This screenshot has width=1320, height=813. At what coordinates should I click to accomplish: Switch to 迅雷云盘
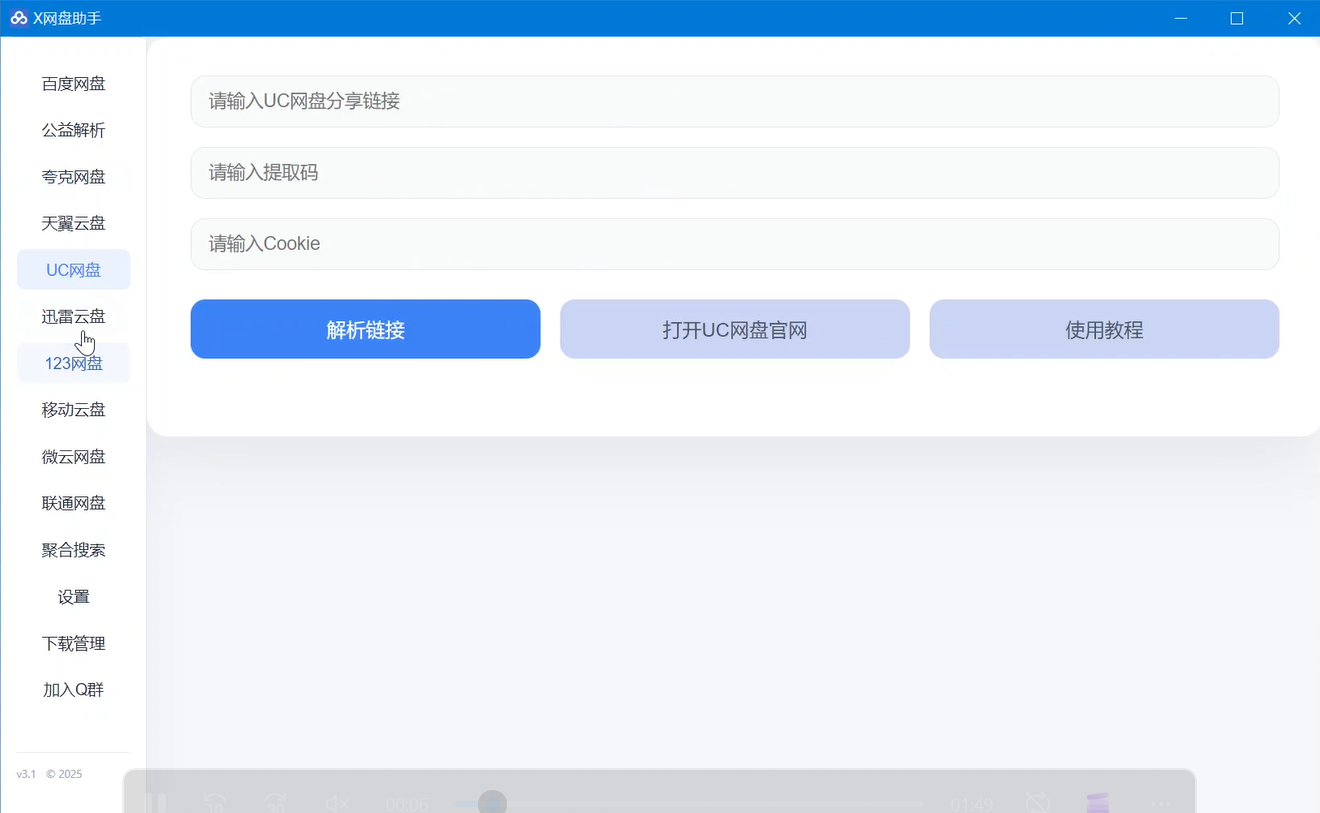click(73, 316)
